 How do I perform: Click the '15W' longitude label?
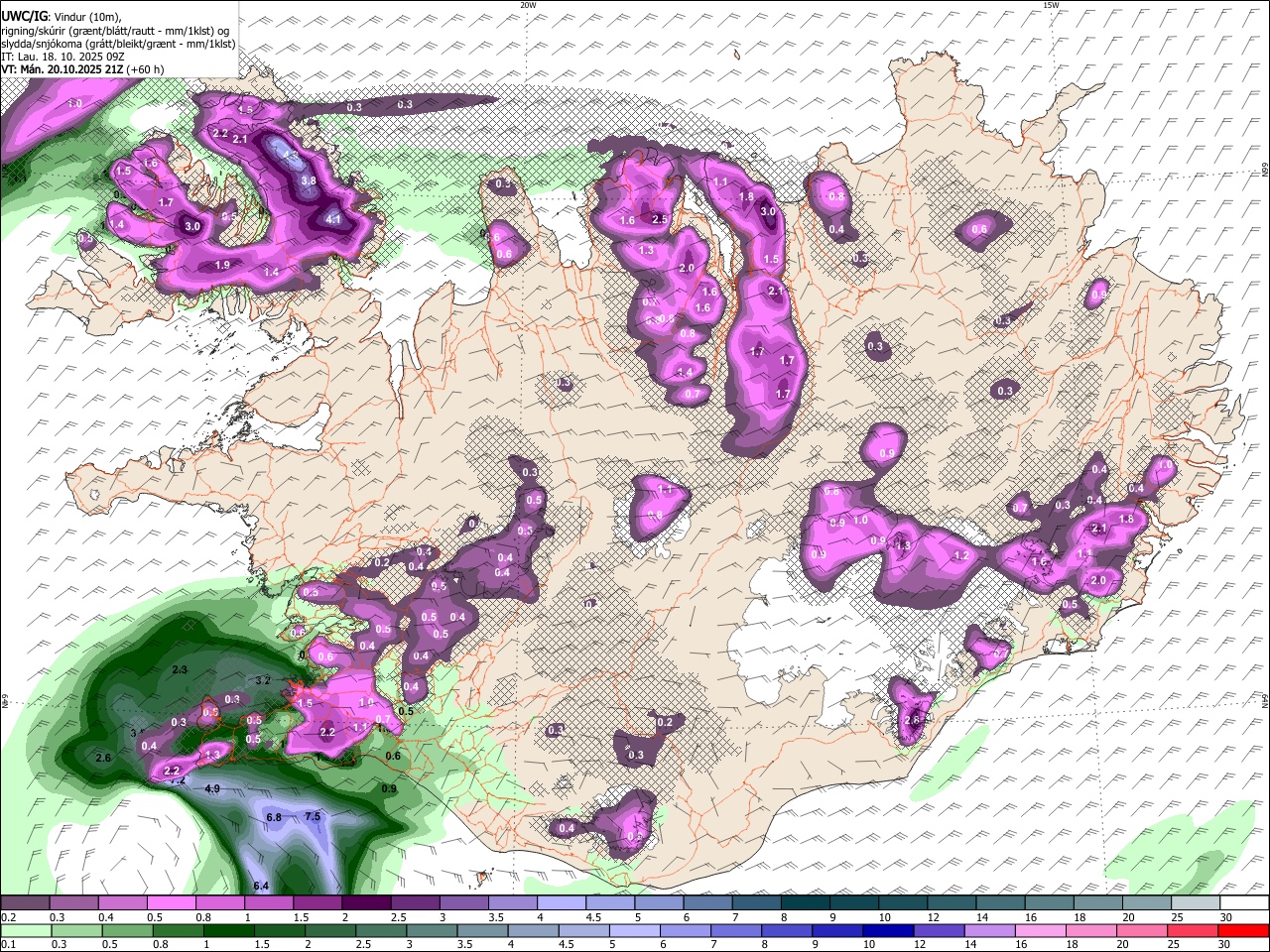tap(1051, 5)
